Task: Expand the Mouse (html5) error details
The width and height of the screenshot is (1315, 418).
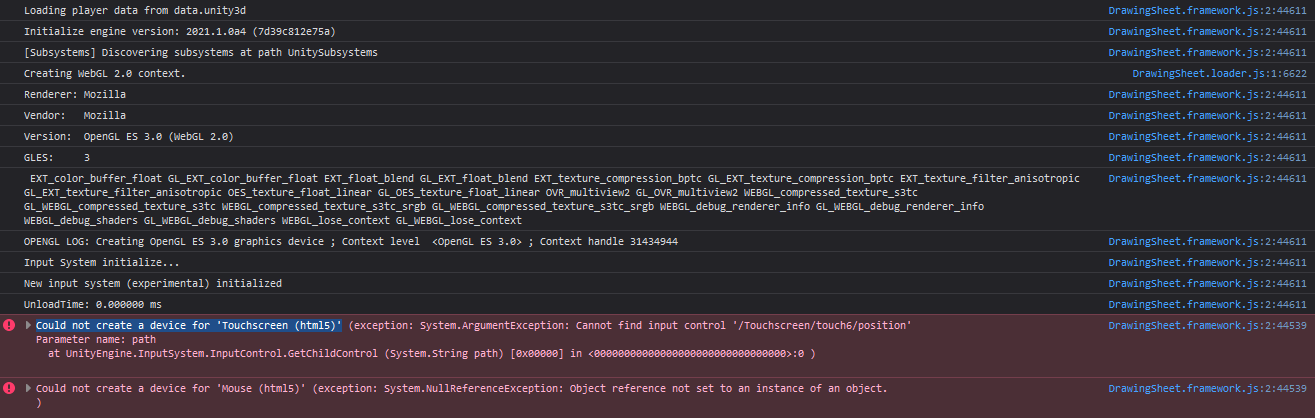Action: 29,388
